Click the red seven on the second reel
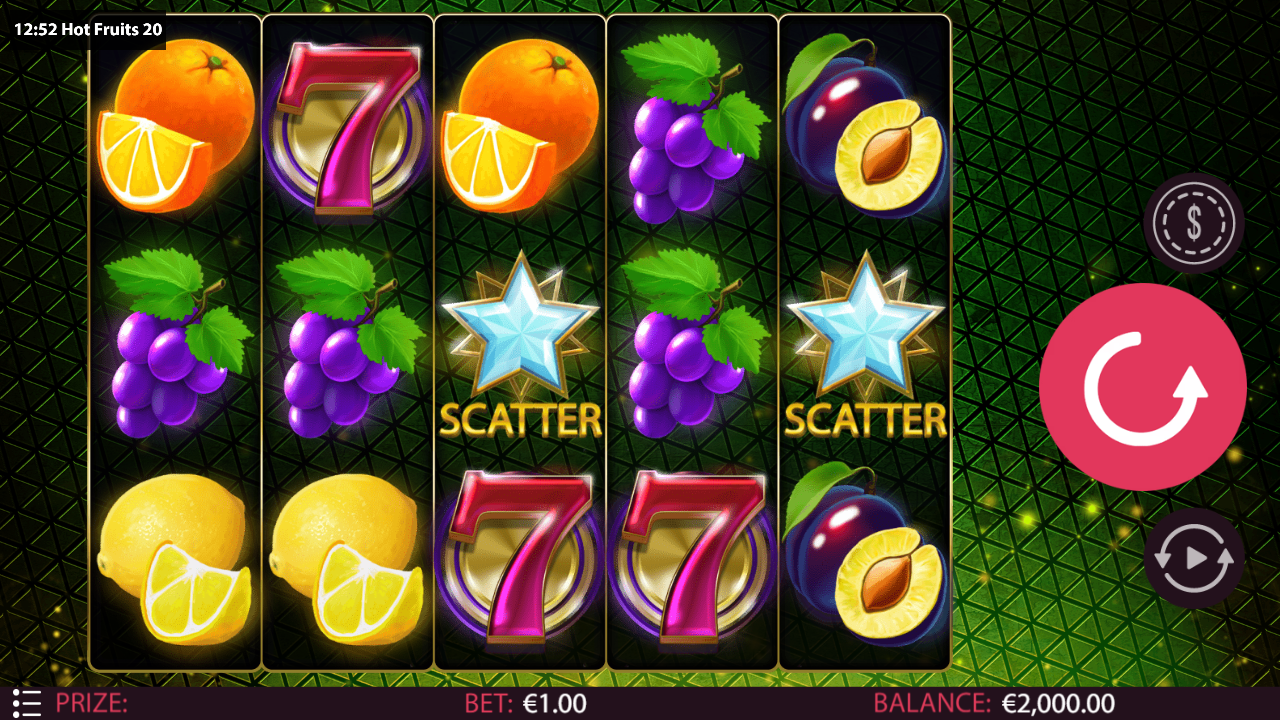Screen dimensions: 1280x720 tap(347, 128)
